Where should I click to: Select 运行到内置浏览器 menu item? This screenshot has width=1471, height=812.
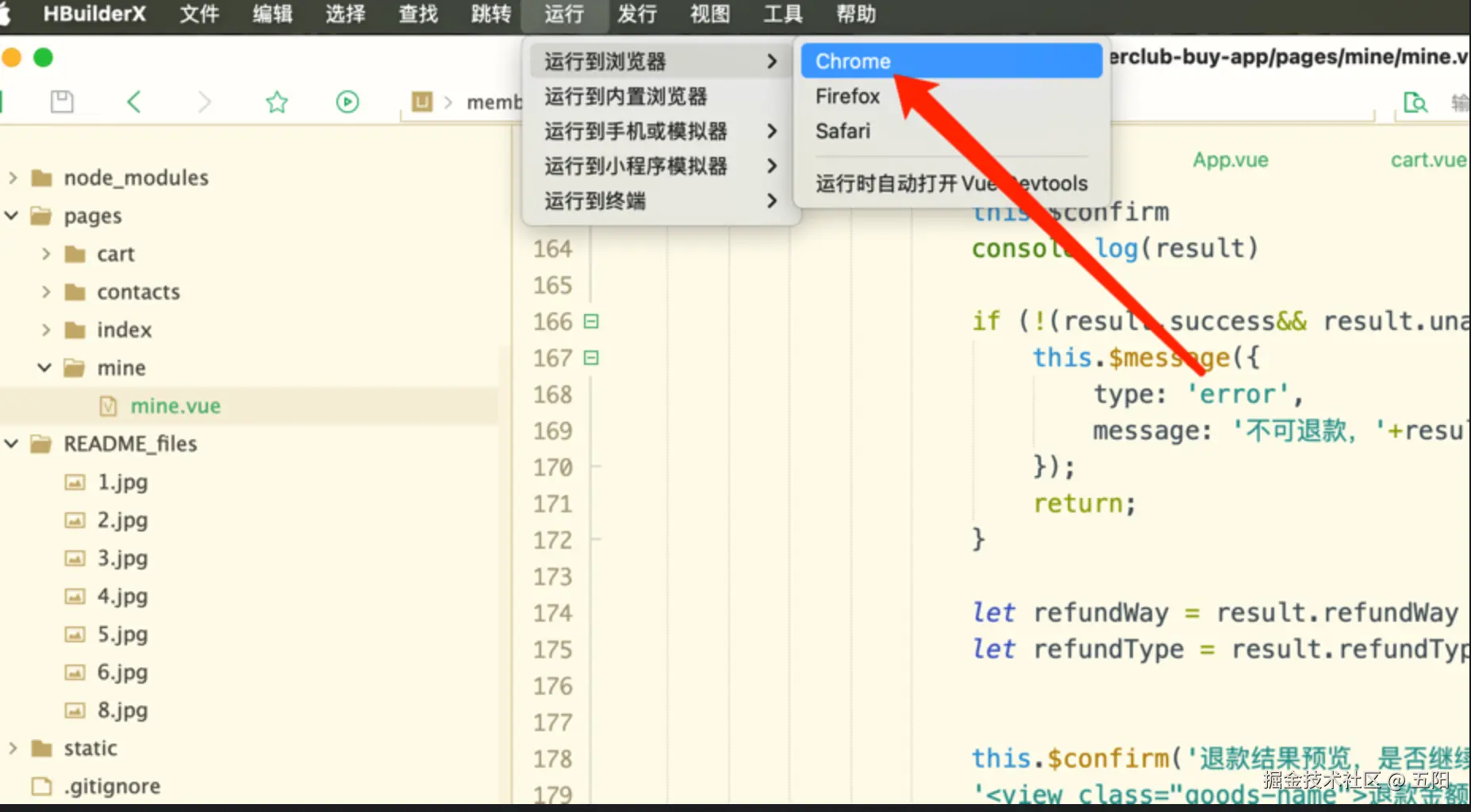point(660,96)
